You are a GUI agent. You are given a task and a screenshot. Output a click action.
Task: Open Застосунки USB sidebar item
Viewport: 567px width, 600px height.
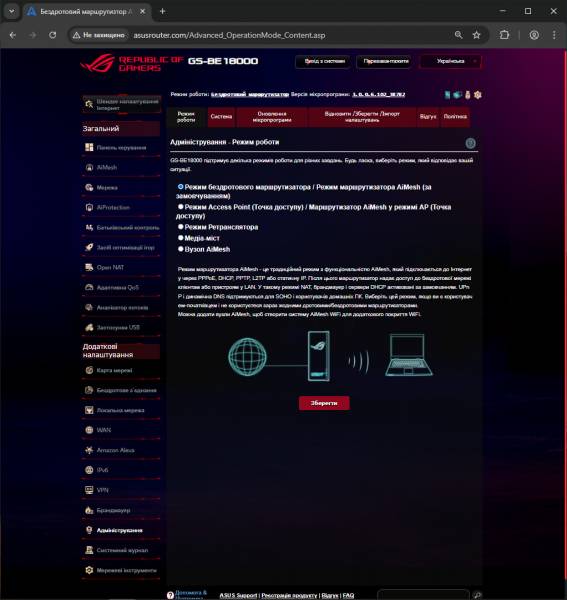coord(121,327)
